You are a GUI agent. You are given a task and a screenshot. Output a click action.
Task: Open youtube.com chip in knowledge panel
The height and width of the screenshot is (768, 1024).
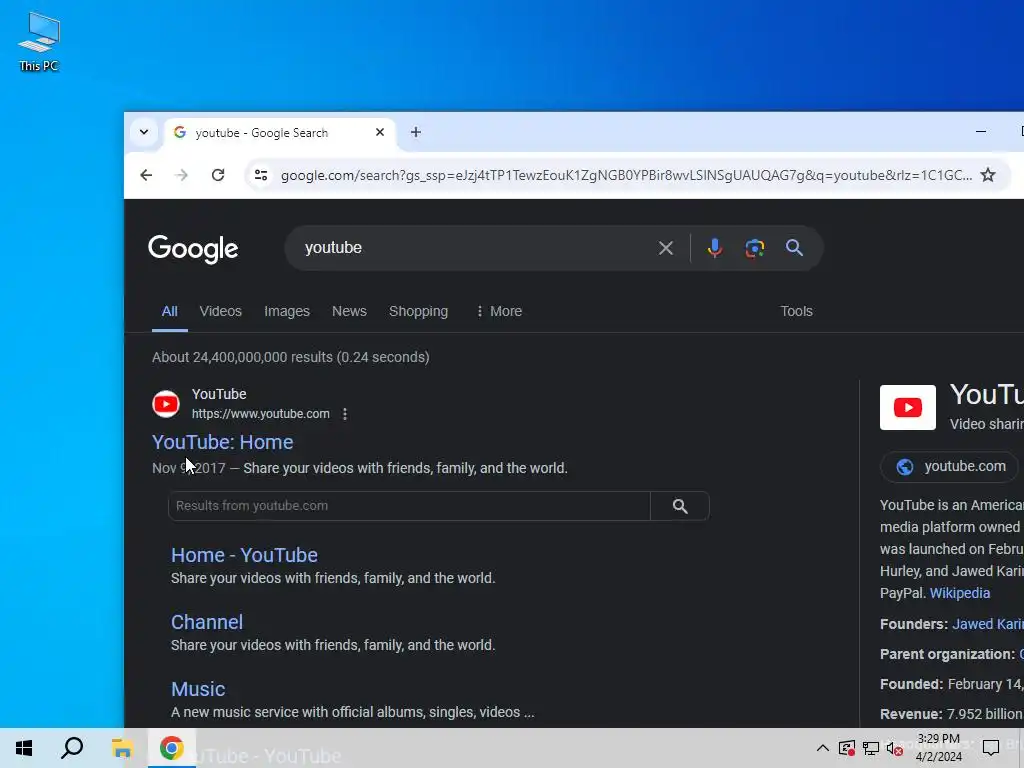[x=951, y=466]
